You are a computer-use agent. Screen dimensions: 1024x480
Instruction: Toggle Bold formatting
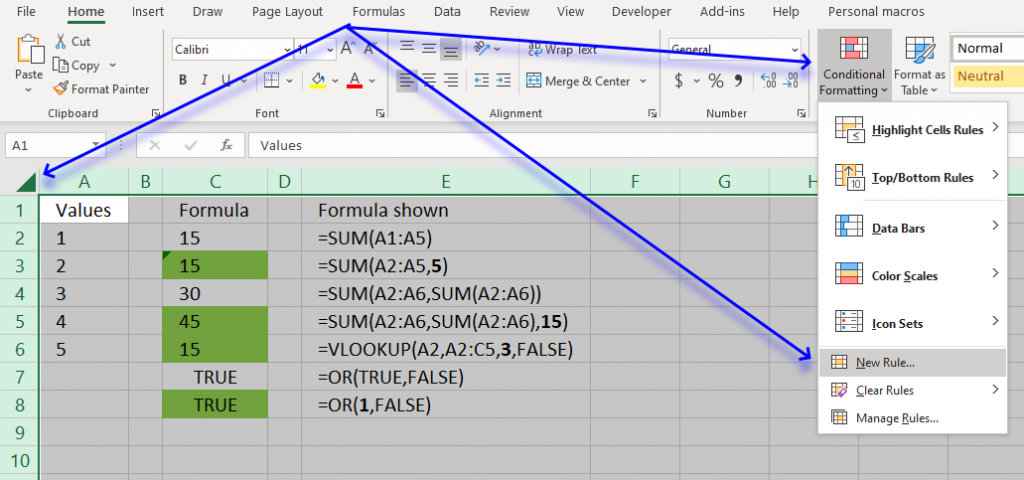click(182, 81)
